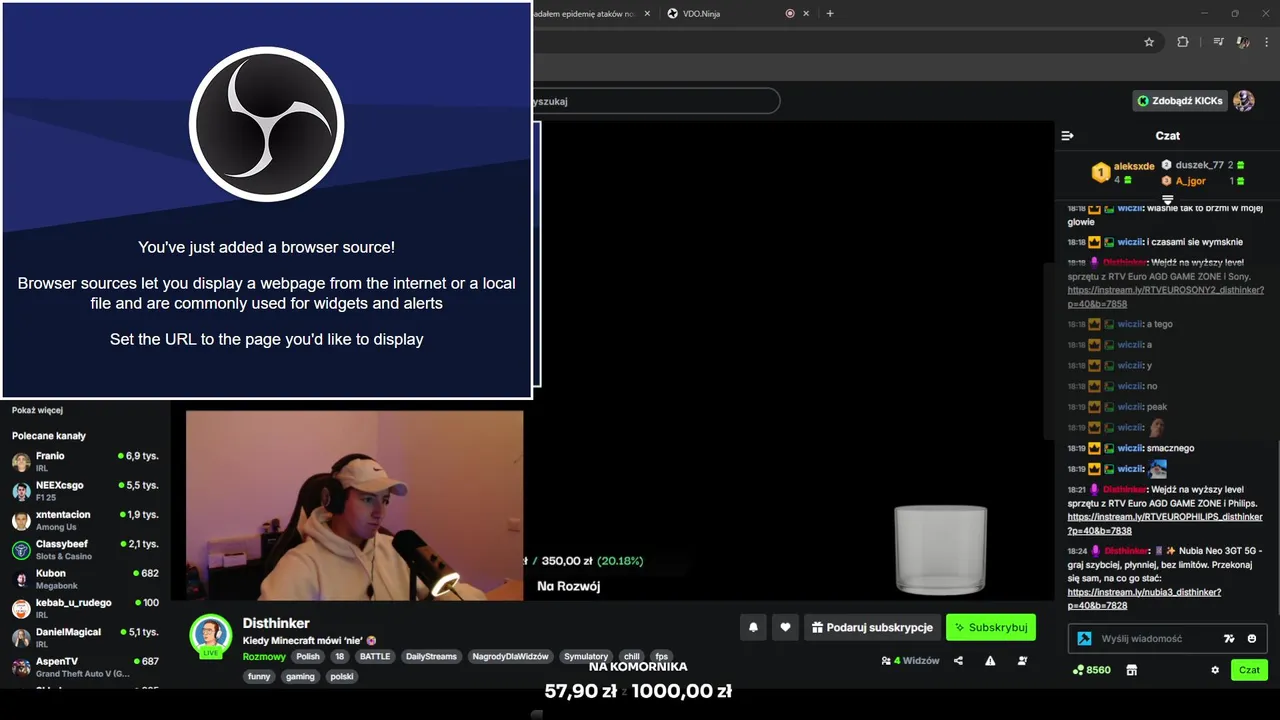Open Classybeef recommended channel
The width and height of the screenshot is (1280, 720).
pos(85,549)
